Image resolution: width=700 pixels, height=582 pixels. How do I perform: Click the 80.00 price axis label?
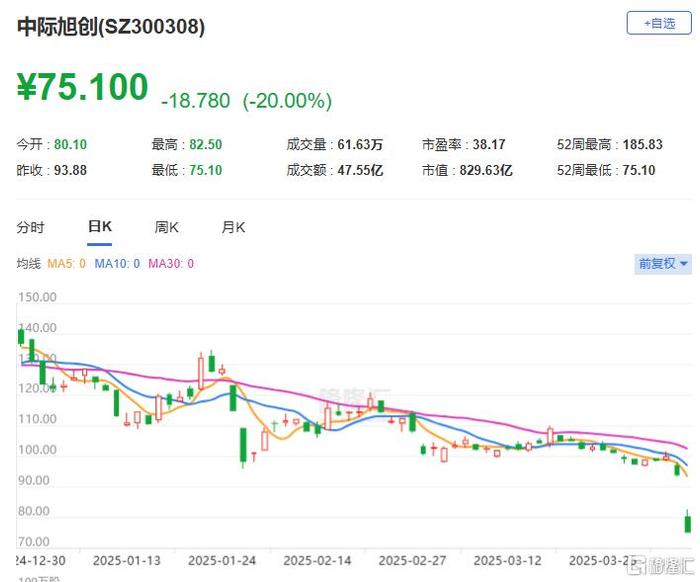[34, 511]
